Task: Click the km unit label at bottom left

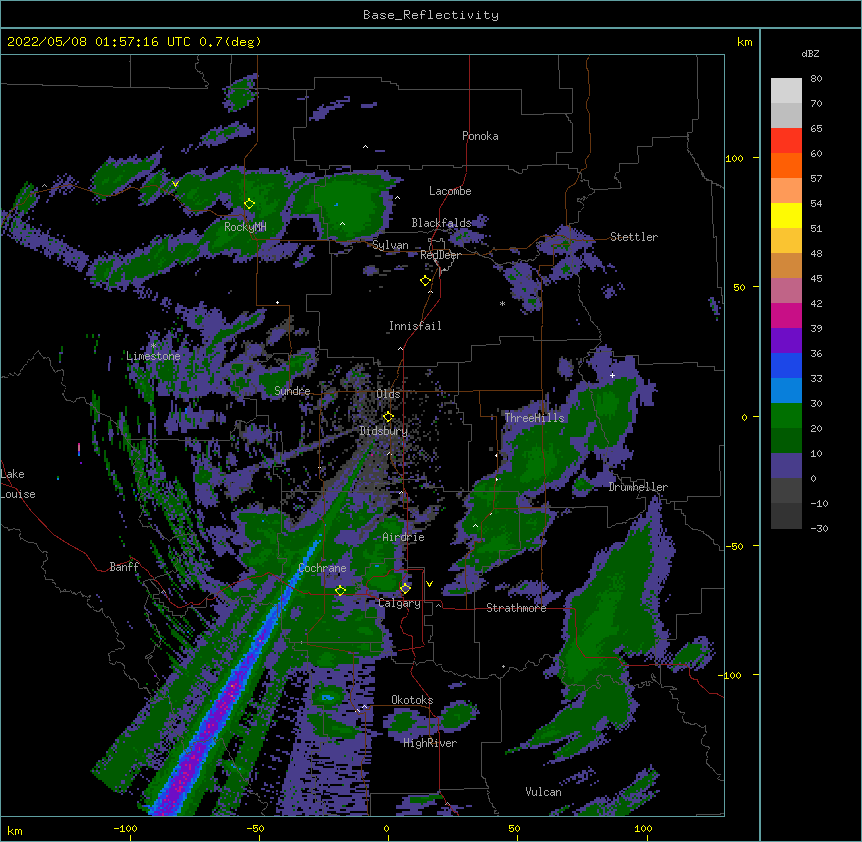Action: point(15,830)
